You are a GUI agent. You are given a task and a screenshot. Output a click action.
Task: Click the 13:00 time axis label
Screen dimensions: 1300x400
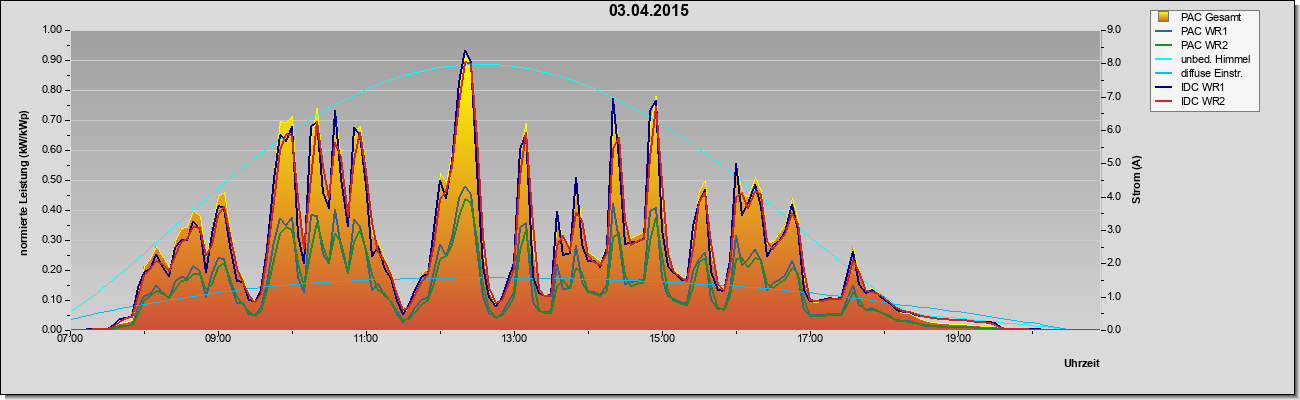(514, 339)
